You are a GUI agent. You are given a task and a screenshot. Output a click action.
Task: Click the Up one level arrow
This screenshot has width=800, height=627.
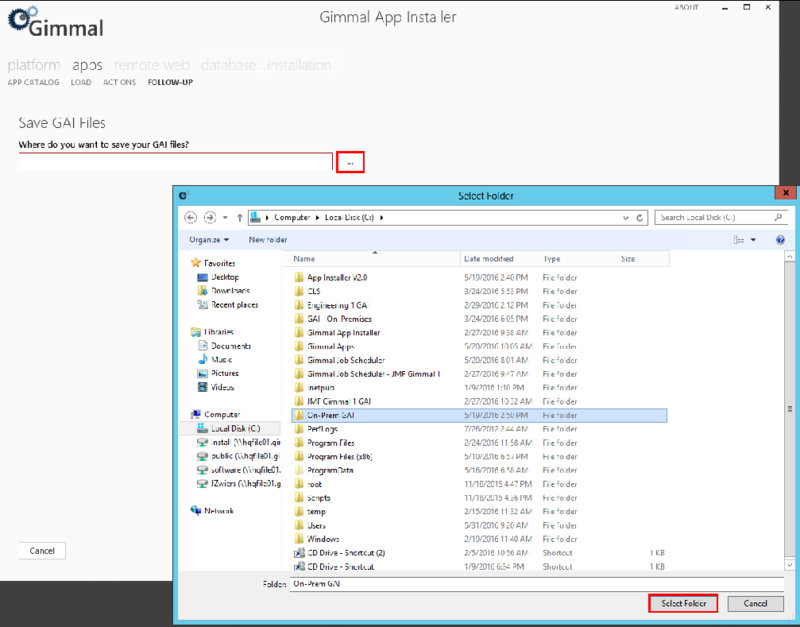[239, 217]
